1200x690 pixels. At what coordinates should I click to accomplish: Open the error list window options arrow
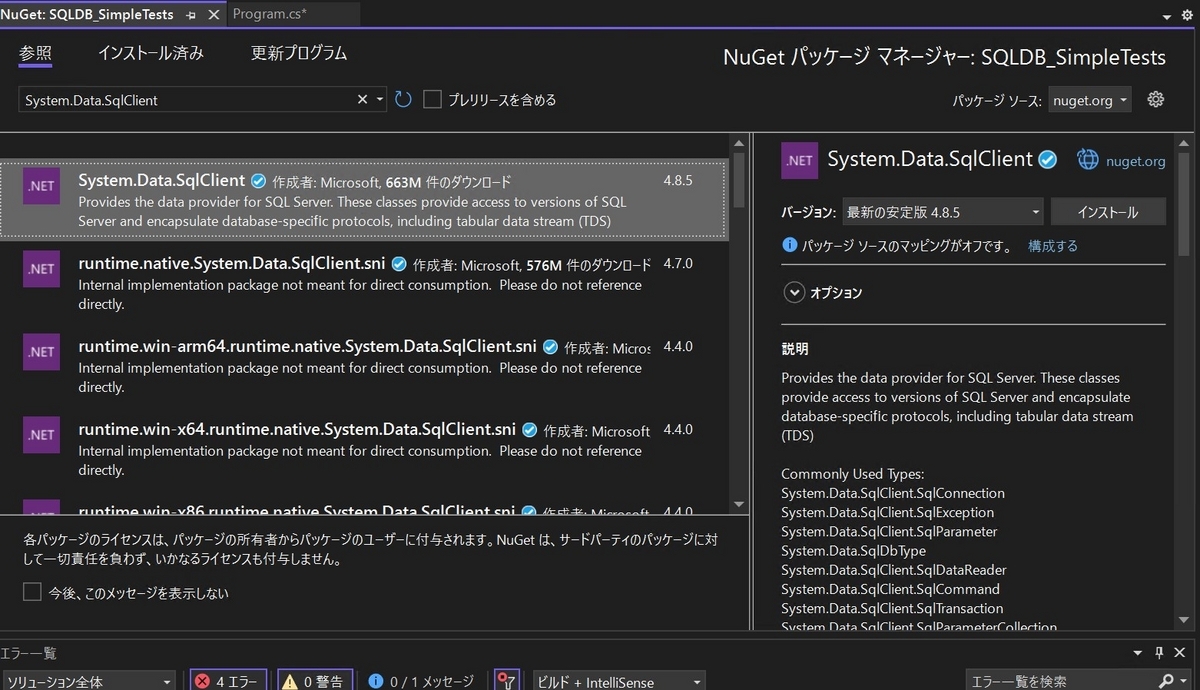pos(1137,652)
